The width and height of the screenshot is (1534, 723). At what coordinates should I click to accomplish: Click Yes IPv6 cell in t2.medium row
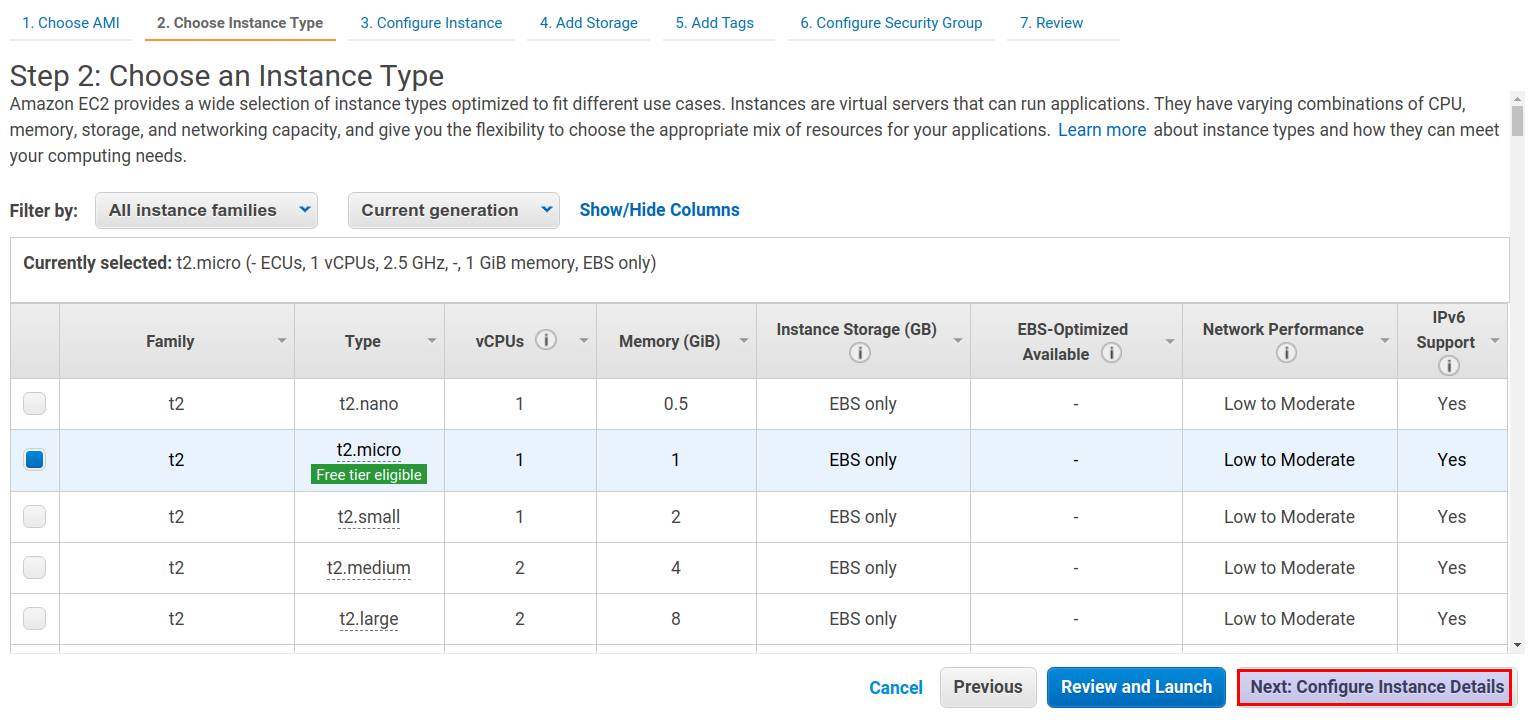click(1452, 568)
